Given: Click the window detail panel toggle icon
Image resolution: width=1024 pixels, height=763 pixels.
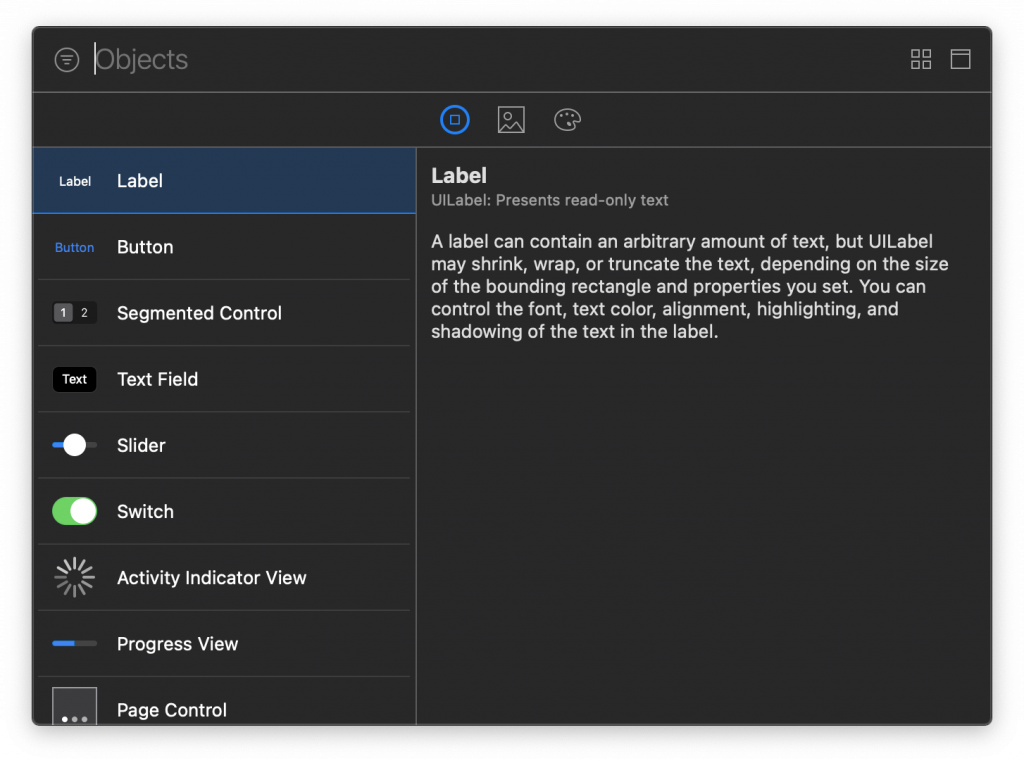Looking at the screenshot, I should pyautogui.click(x=960, y=59).
